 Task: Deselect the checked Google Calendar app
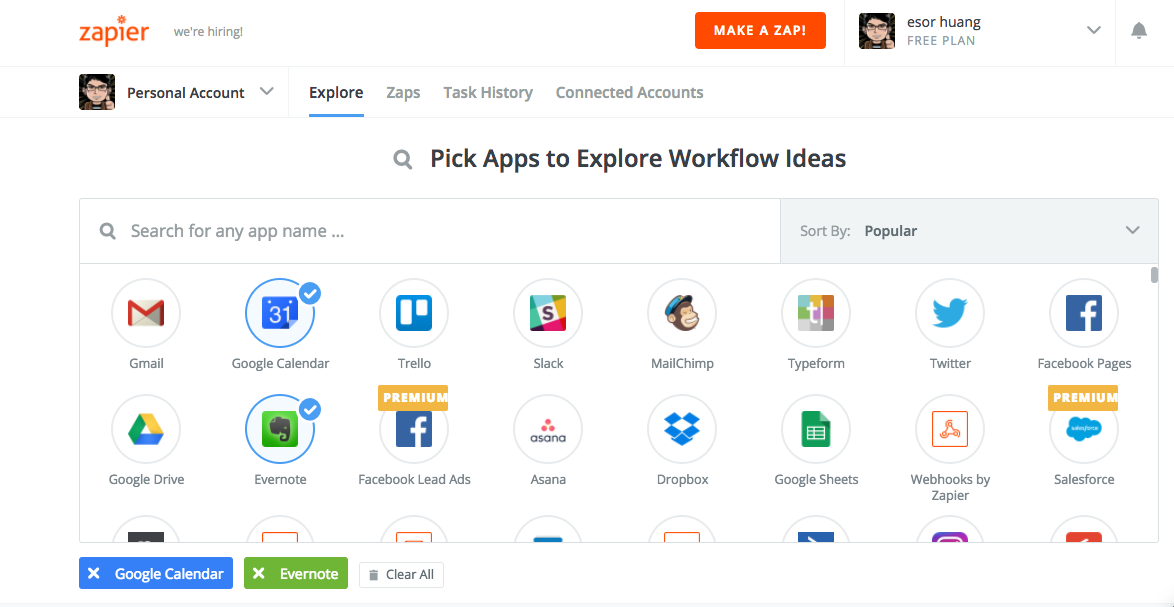pos(280,313)
